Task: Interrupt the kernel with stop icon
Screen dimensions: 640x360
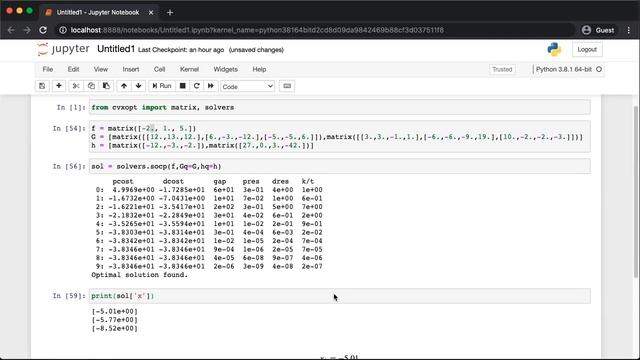Action: 182,86
